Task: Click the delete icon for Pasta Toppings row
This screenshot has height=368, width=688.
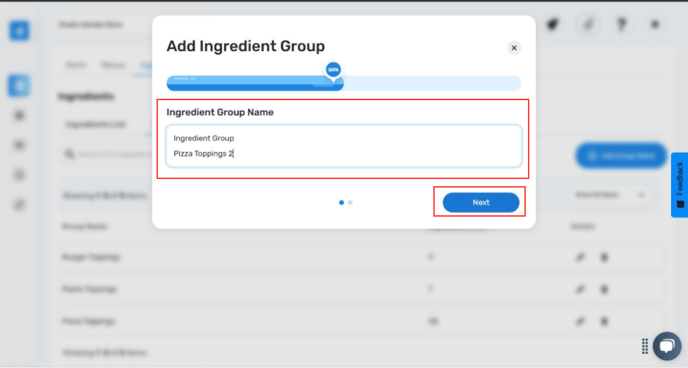Action: click(x=604, y=289)
